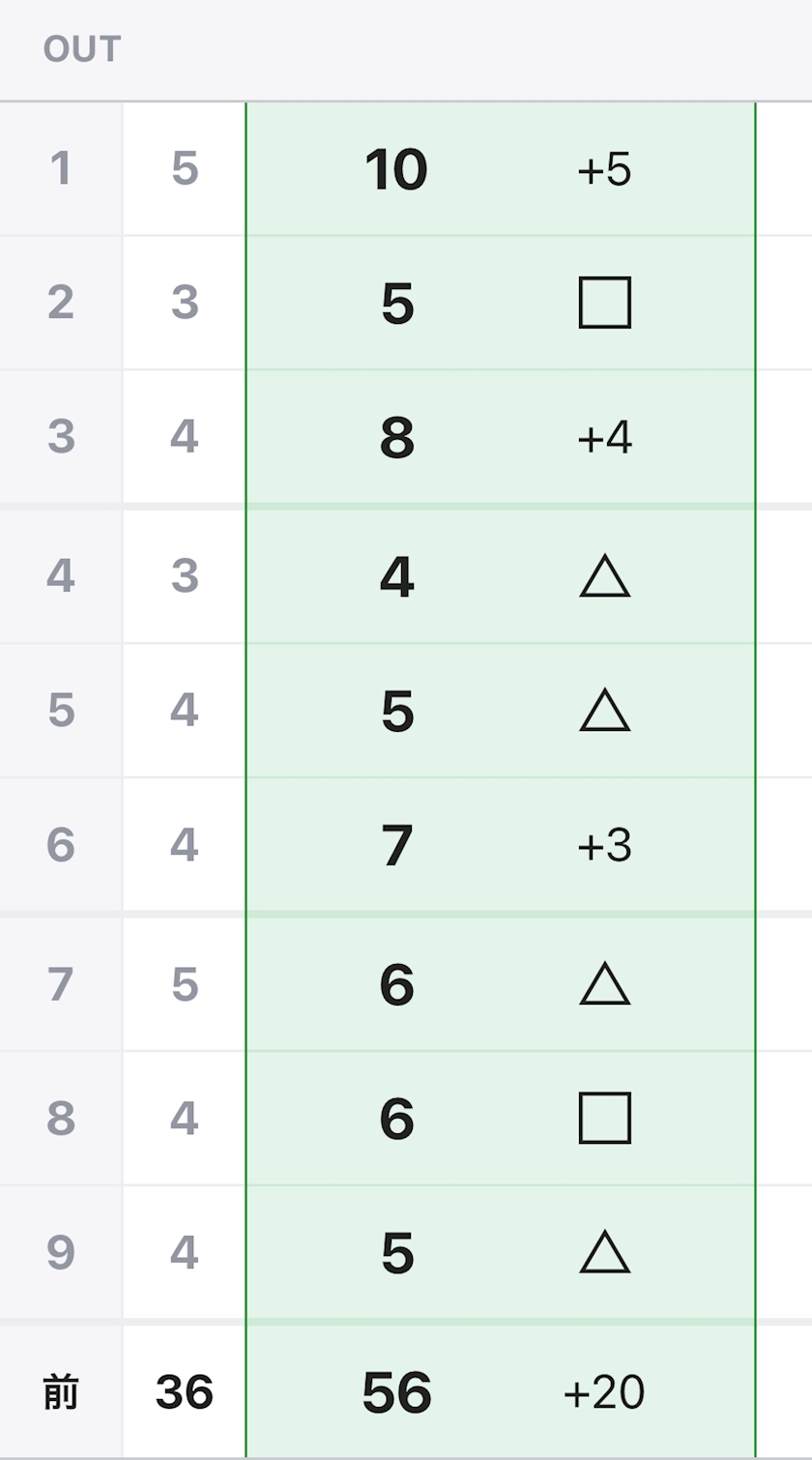Select hole number 7 row label
The width and height of the screenshot is (812, 1460).
(x=61, y=984)
